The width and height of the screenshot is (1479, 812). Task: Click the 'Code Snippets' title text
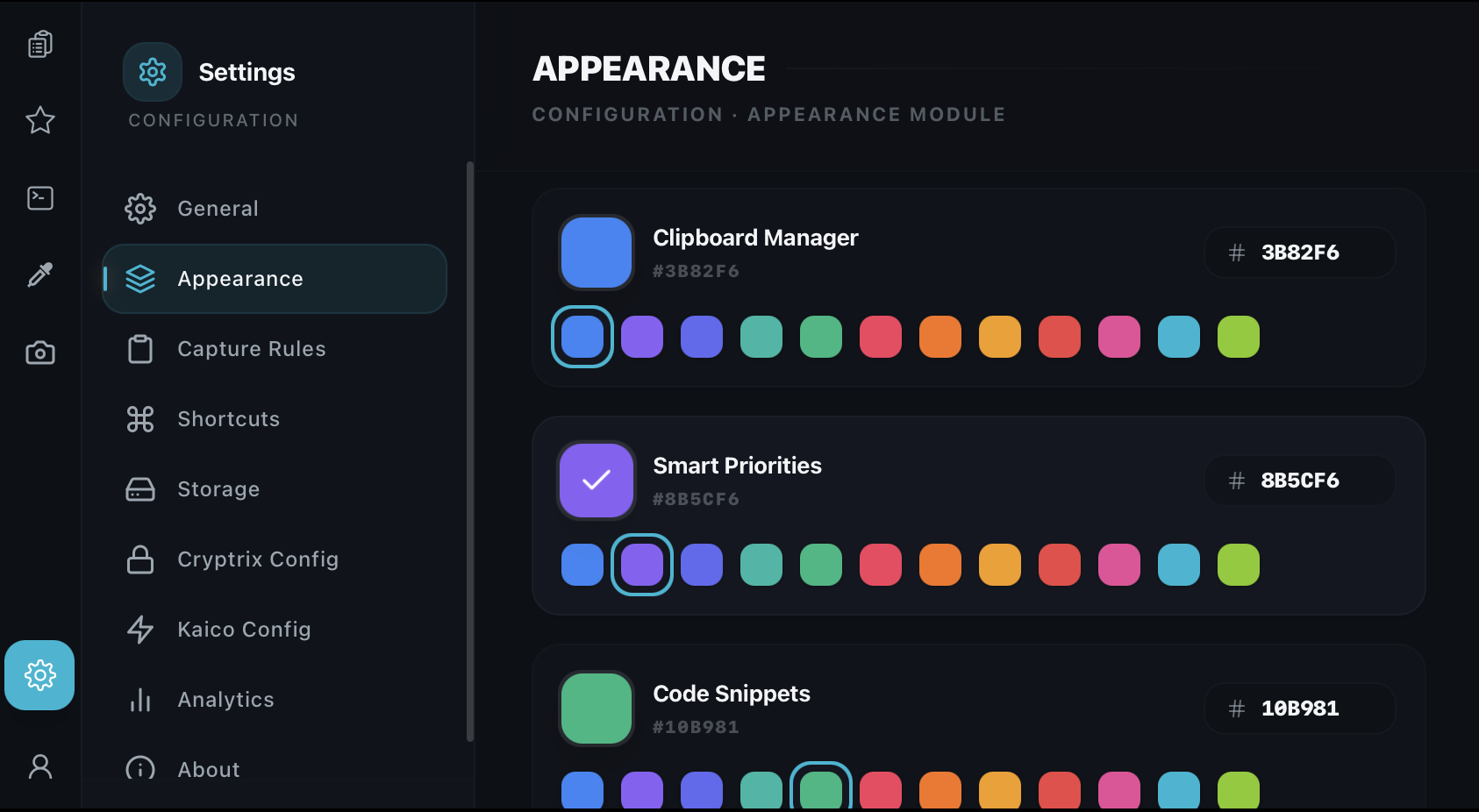click(732, 694)
